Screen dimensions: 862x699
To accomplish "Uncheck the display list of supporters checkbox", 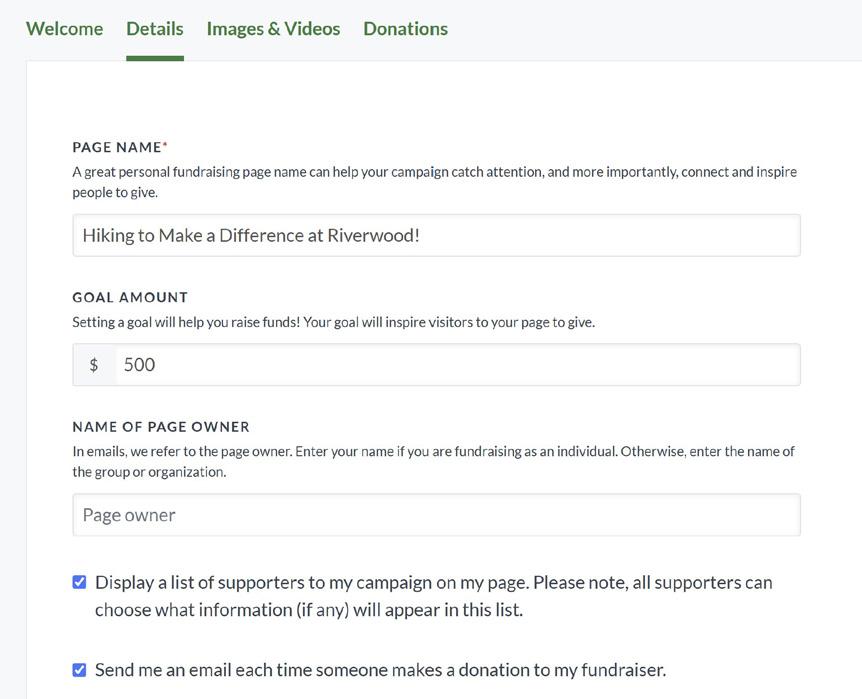I will (x=80, y=582).
